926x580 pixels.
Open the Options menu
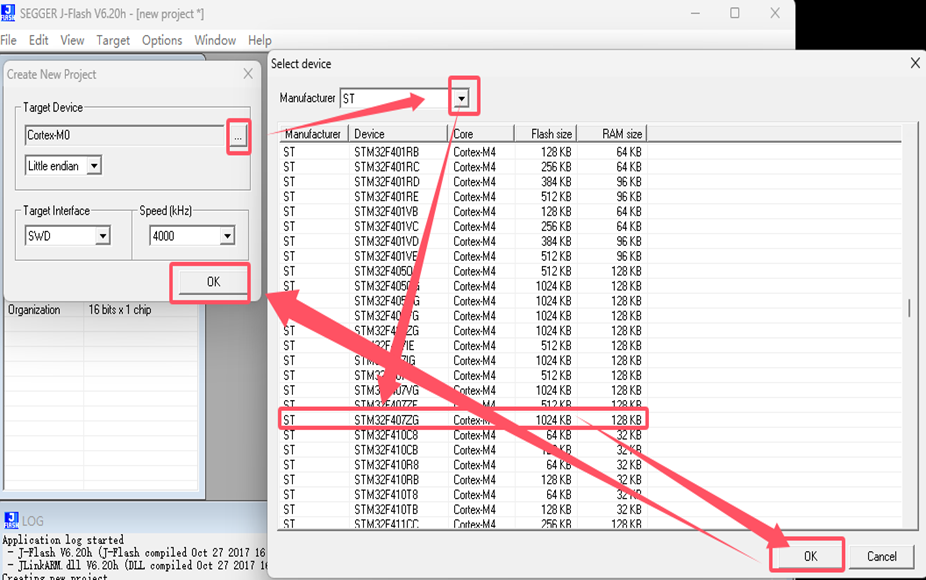(162, 40)
